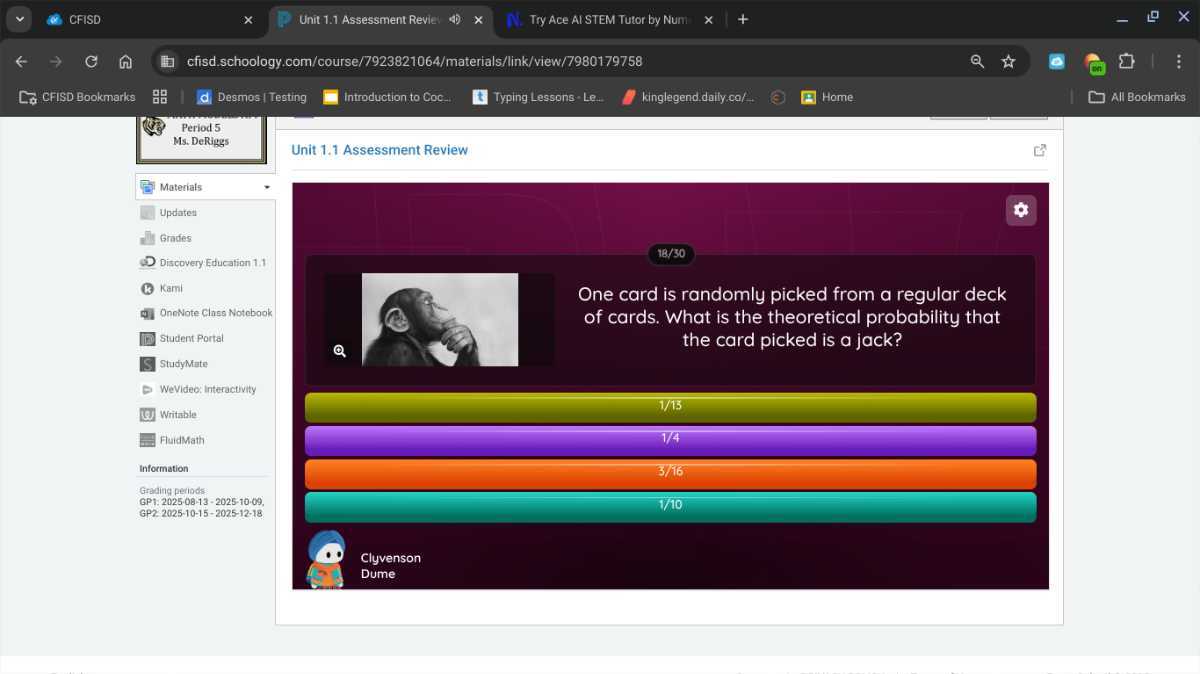Screen dimensions: 1200x674
Task: Click the chimpanzee question image
Action: [x=440, y=319]
